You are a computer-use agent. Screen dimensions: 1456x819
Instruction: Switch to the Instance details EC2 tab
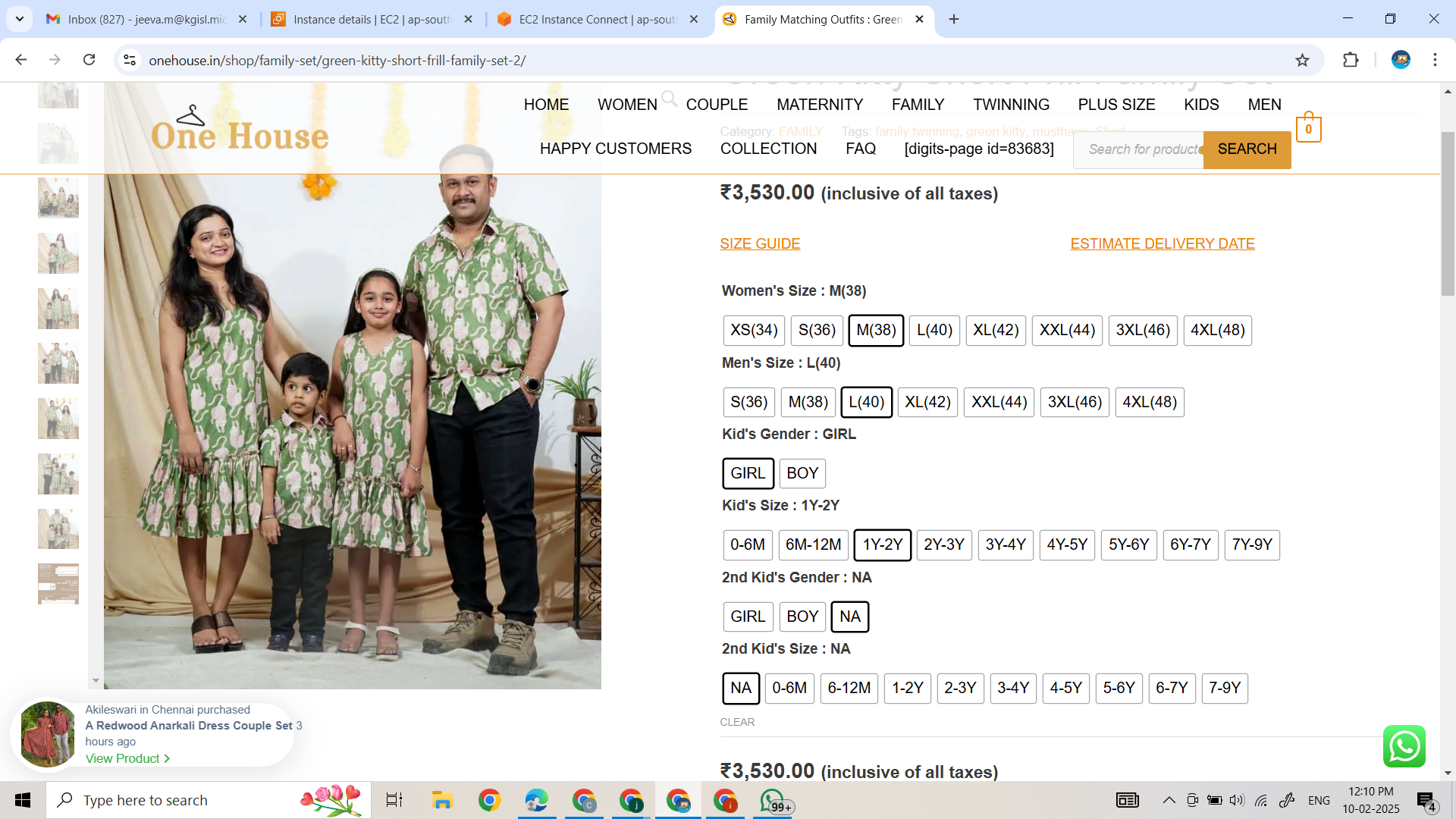tap(372, 20)
